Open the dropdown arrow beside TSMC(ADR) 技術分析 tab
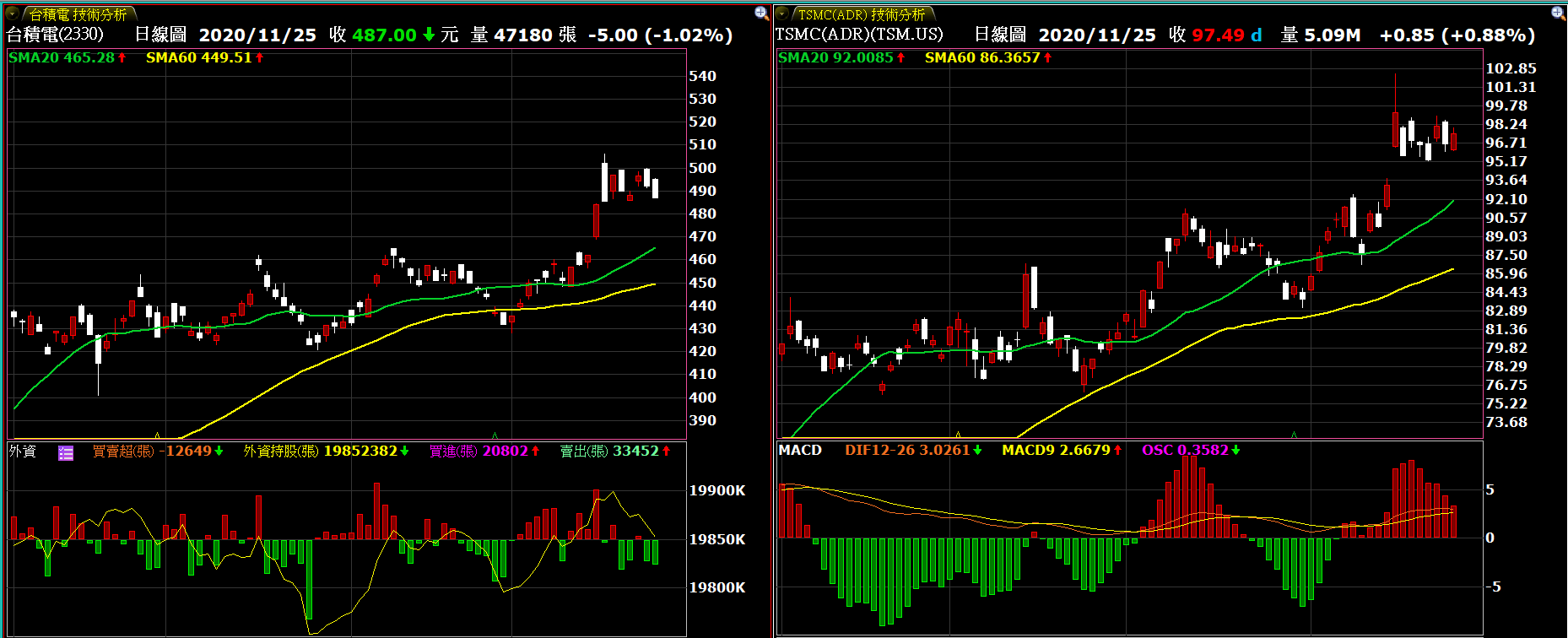Screen dimensions: 1568x638 782,14
